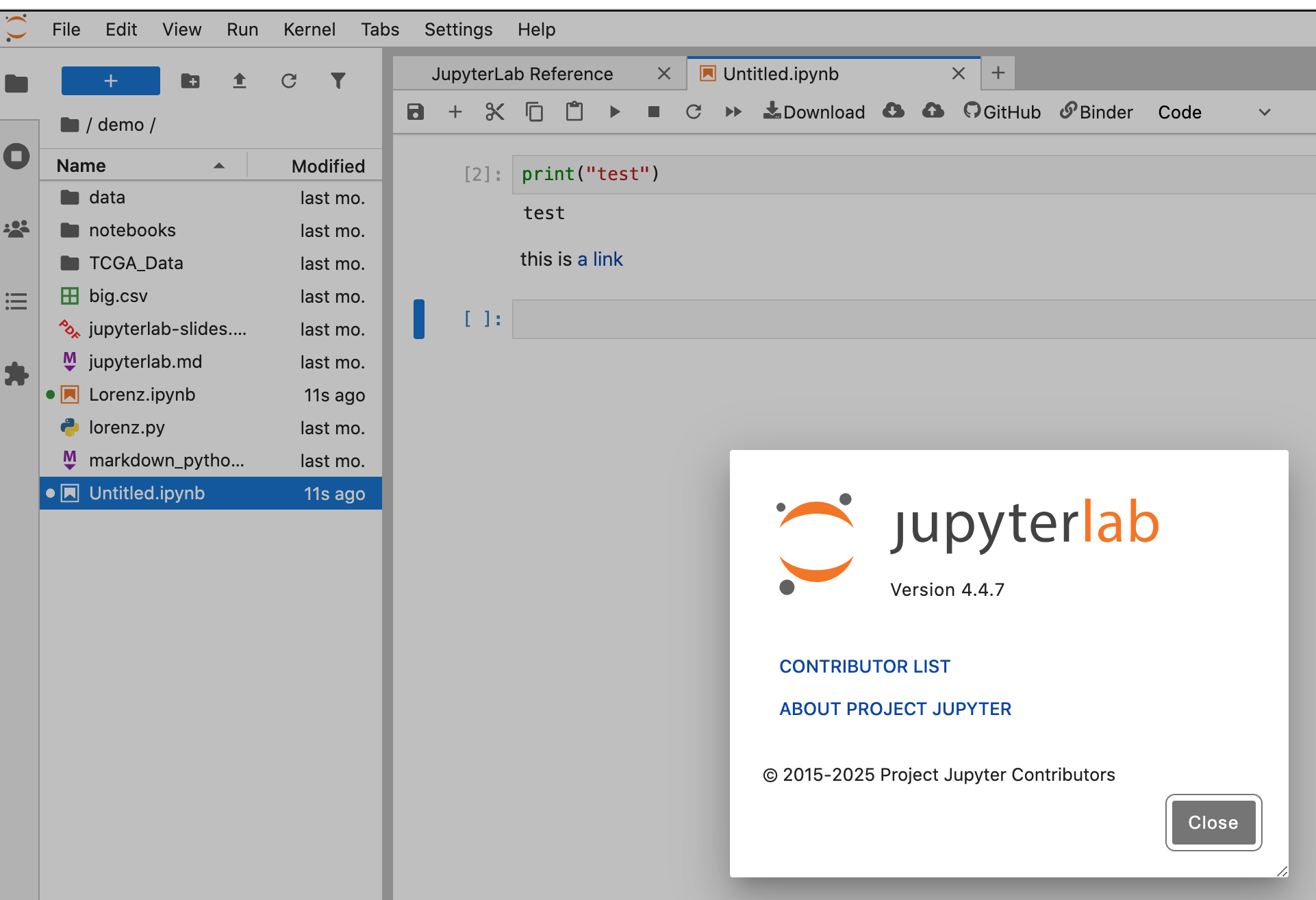Save the notebook with the disk icon

pyautogui.click(x=415, y=112)
